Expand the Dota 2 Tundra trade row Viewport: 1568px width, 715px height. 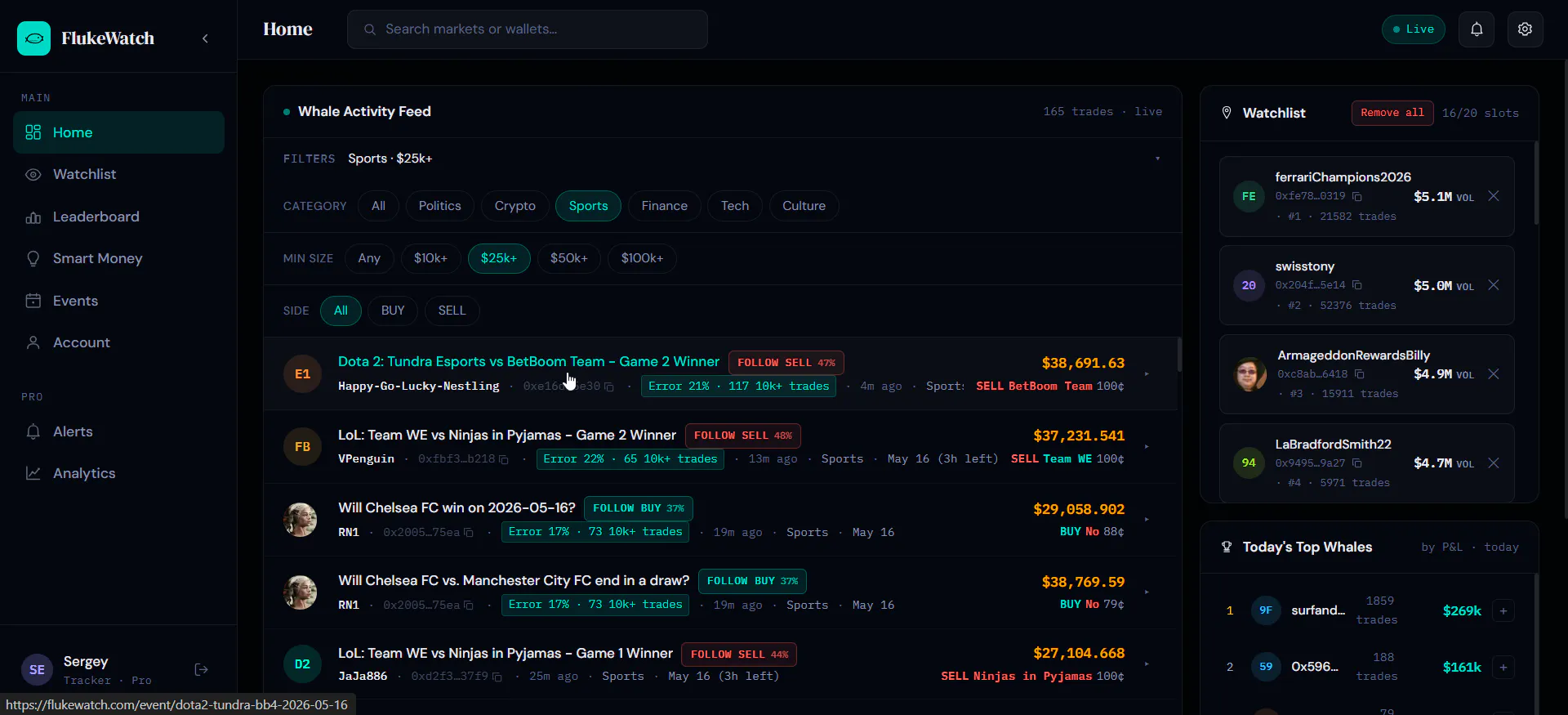(1147, 374)
